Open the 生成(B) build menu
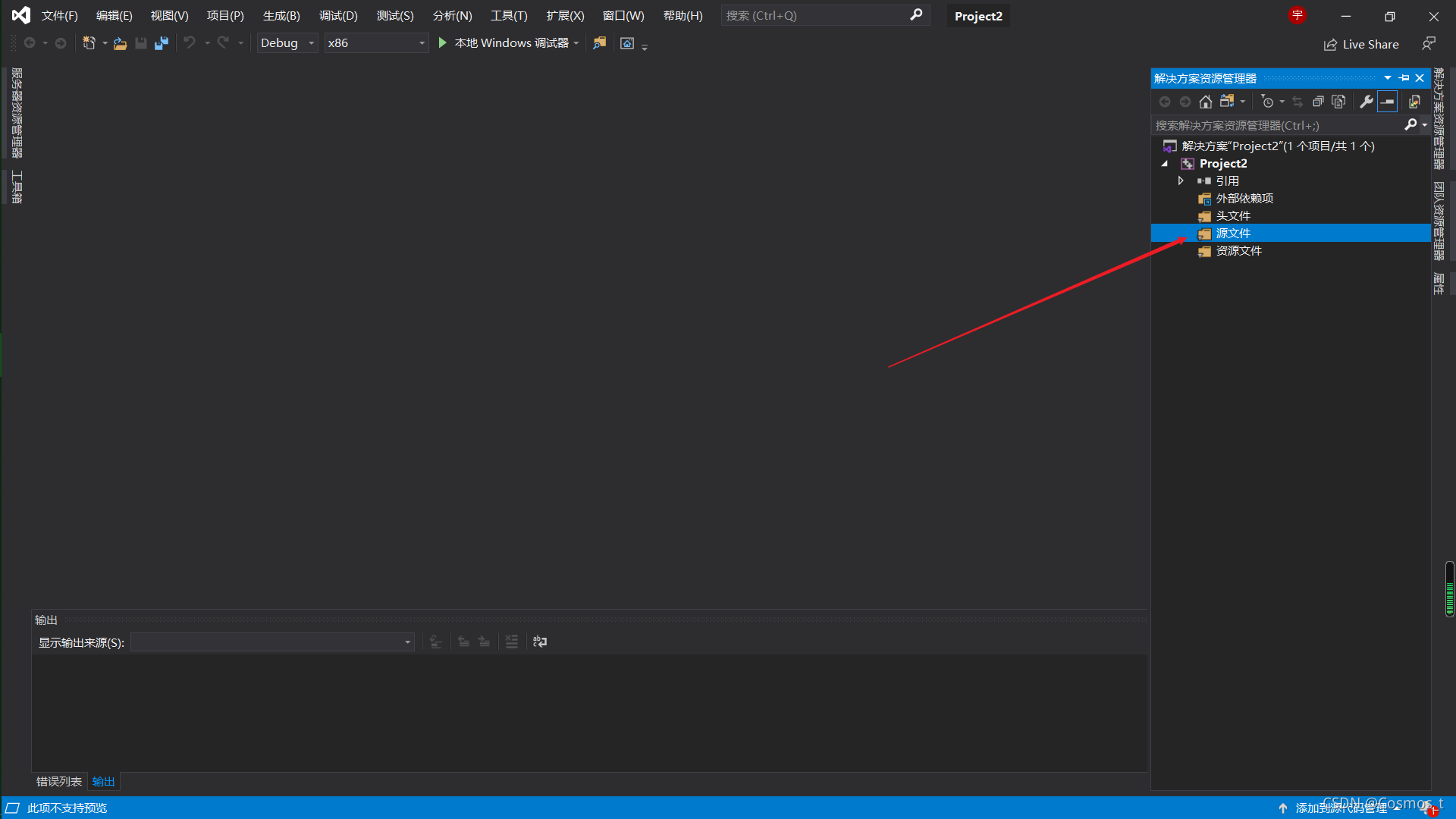Image resolution: width=1456 pixels, height=819 pixels. pyautogui.click(x=281, y=16)
